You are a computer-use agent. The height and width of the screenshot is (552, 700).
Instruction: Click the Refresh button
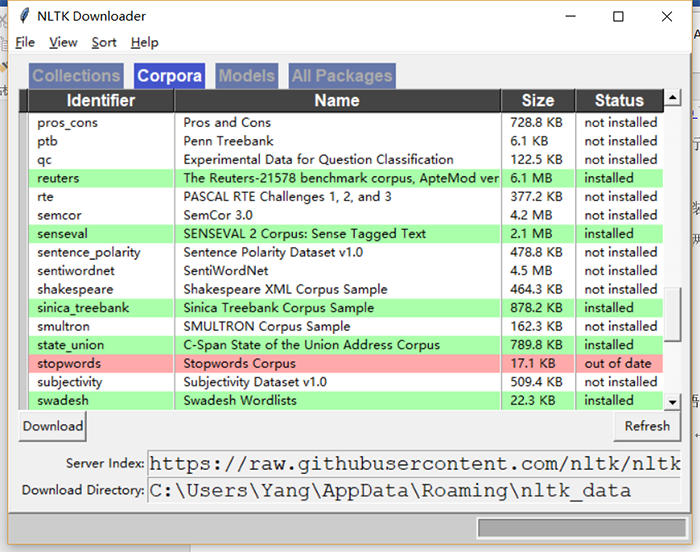(647, 426)
